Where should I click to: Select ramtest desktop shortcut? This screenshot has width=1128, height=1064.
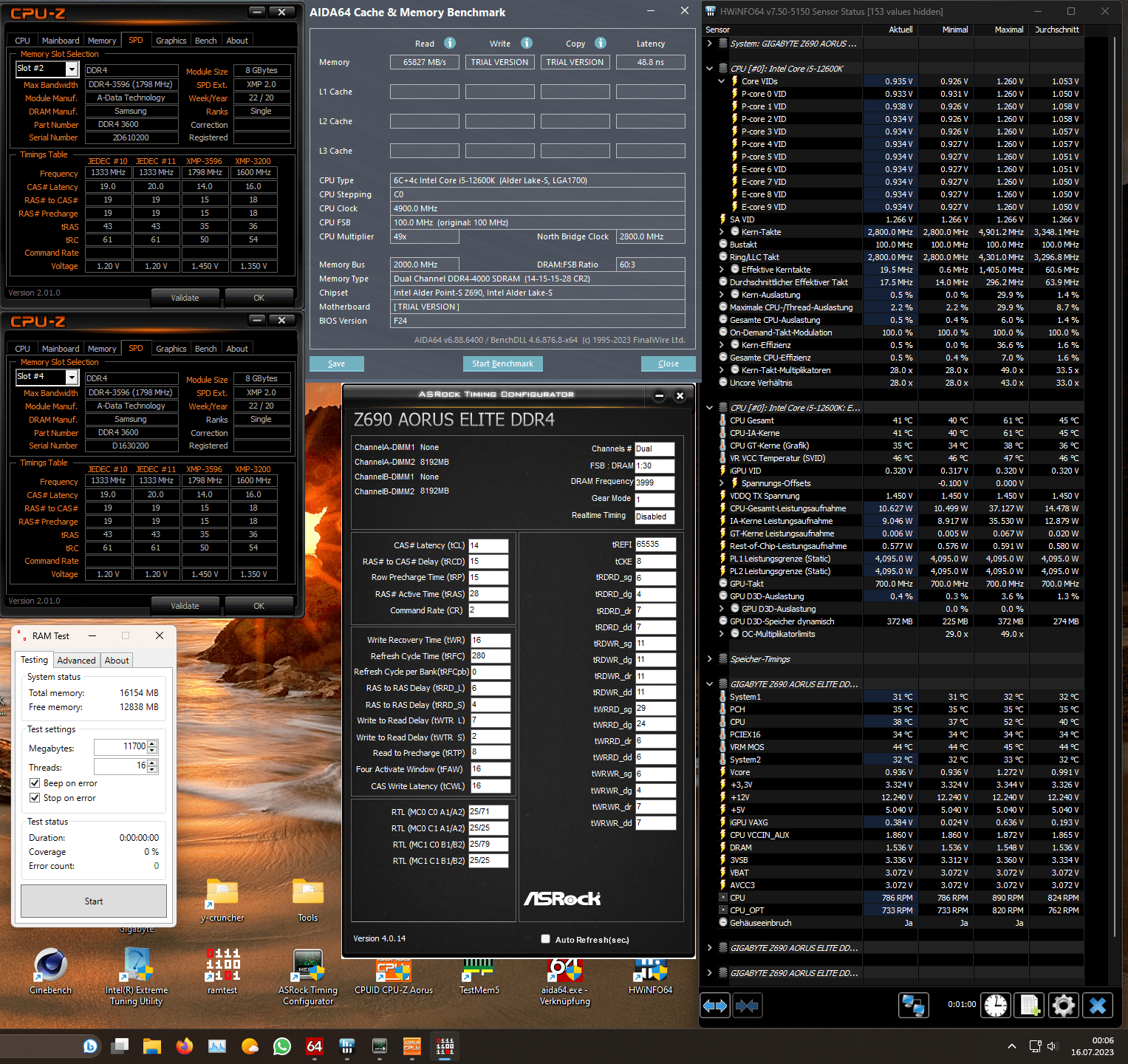(x=222, y=972)
